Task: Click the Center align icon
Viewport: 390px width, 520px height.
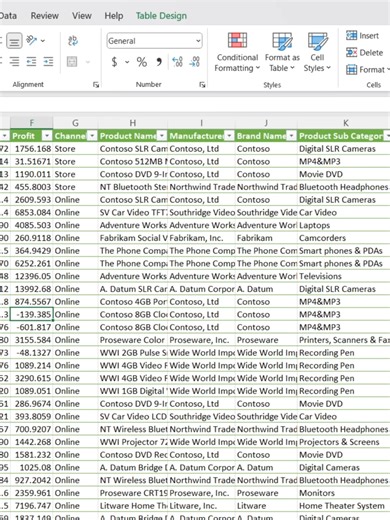Action: click(14, 62)
